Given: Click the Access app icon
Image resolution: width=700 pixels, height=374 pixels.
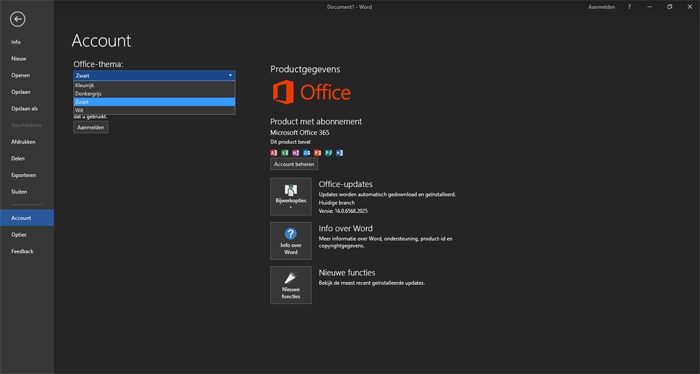Looking at the screenshot, I should click(x=274, y=153).
